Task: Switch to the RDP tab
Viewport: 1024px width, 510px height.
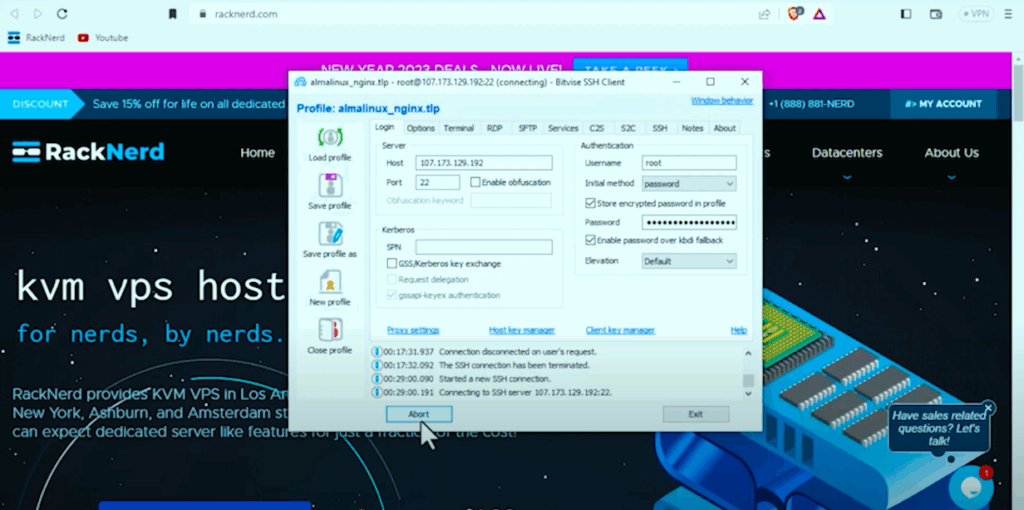Action: (x=494, y=128)
